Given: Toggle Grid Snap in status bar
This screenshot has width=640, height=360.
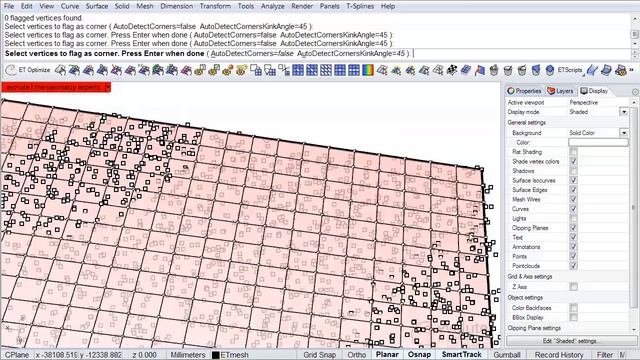Looking at the screenshot, I should tap(319, 355).
